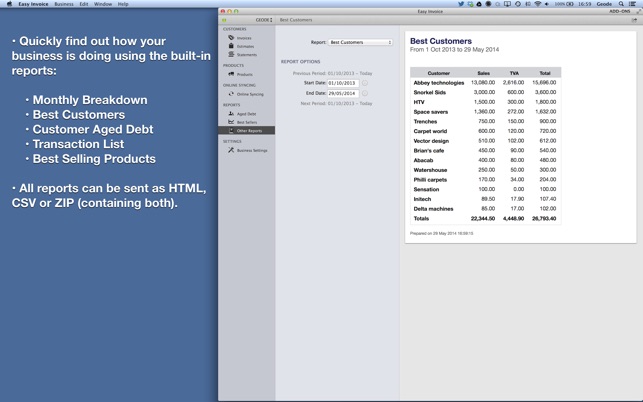Open Statements via its stack icon
Image resolution: width=643 pixels, height=402 pixels.
pos(231,54)
